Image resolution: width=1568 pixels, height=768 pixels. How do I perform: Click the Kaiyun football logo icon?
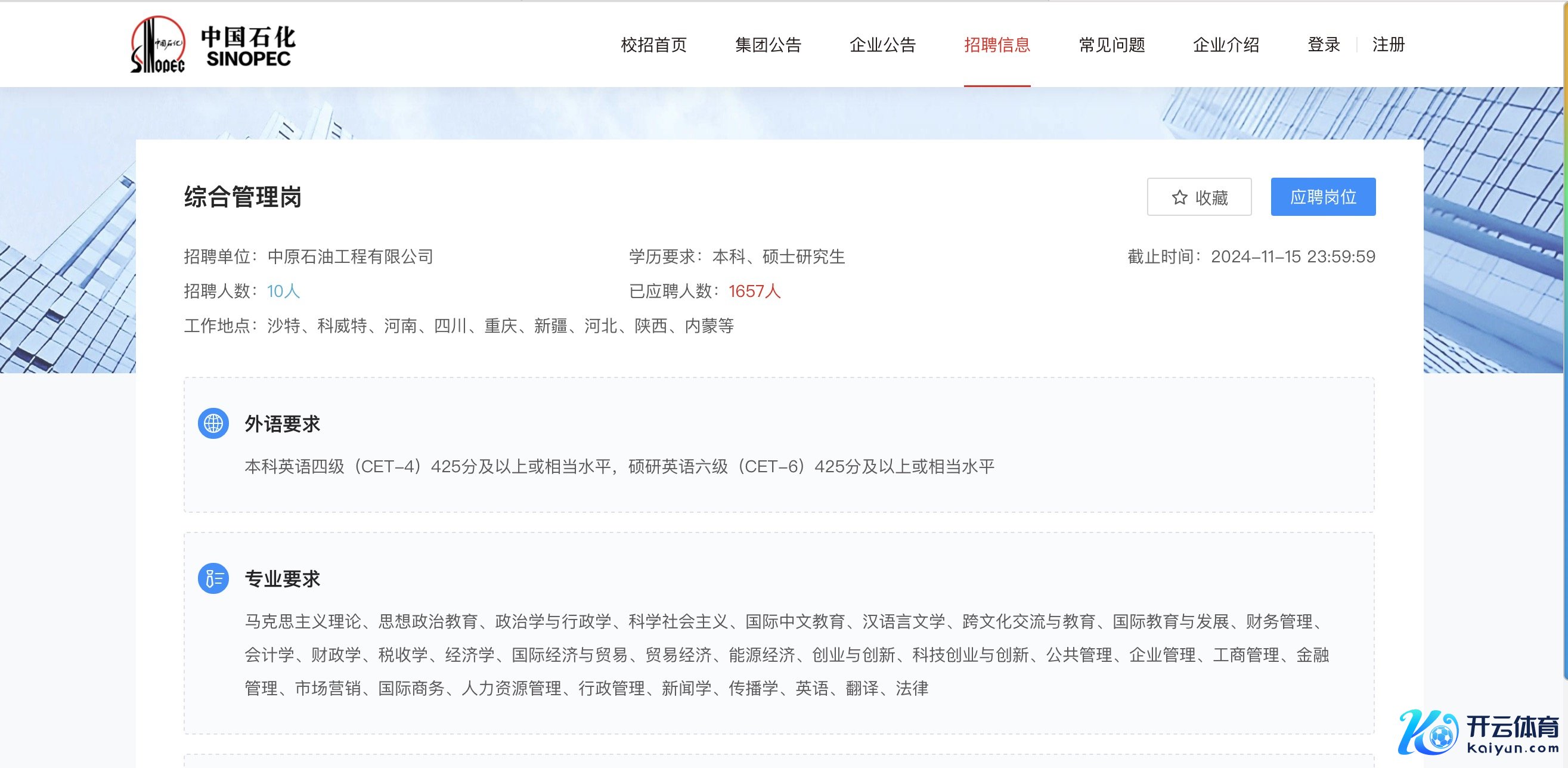coord(1428,733)
